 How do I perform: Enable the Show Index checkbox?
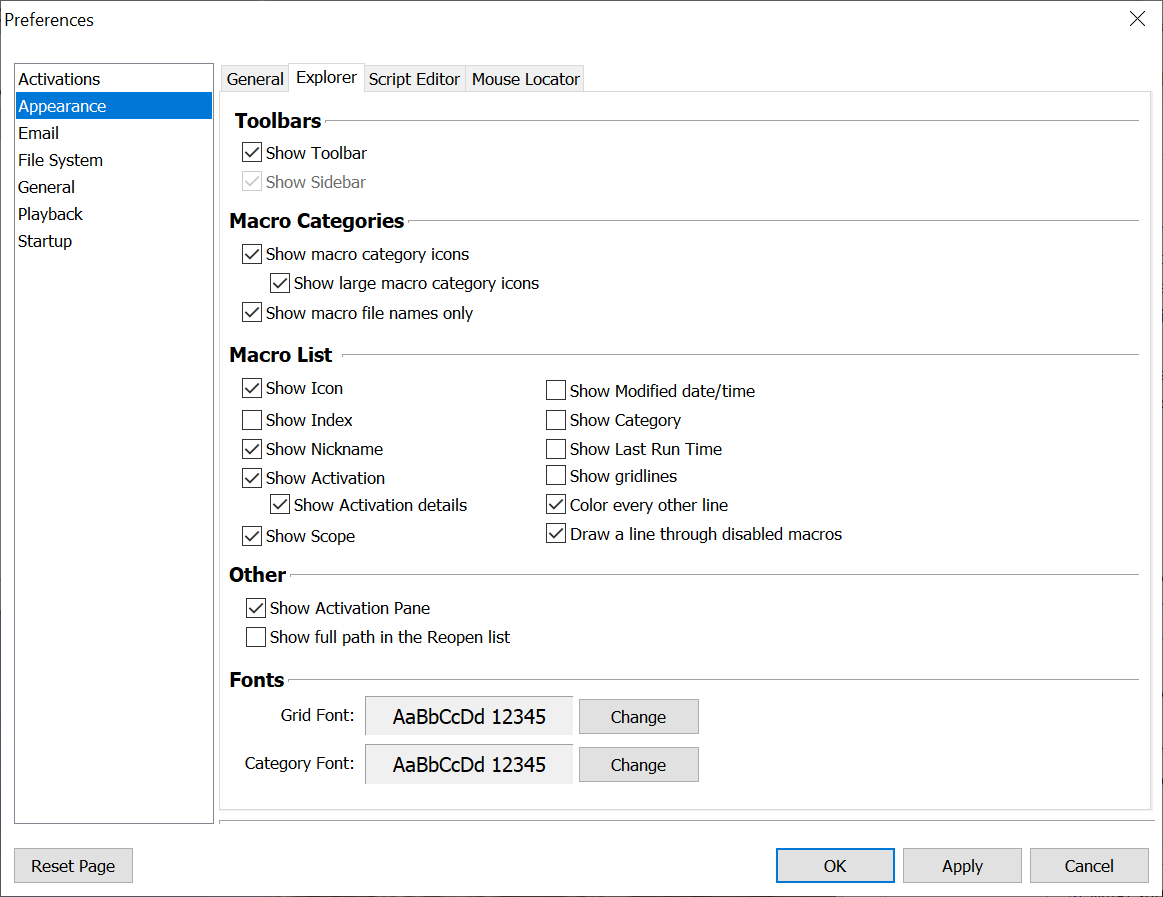252,420
